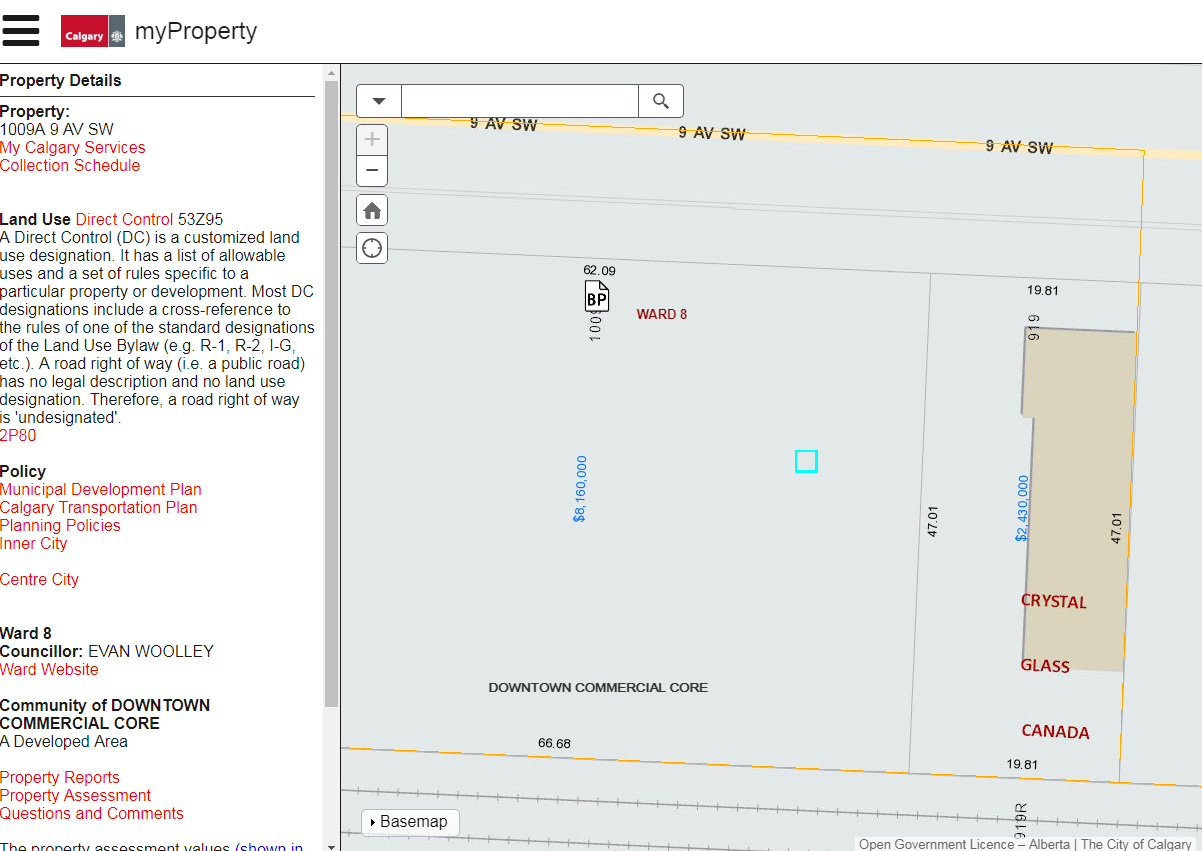Type in the map search field

(x=519, y=101)
